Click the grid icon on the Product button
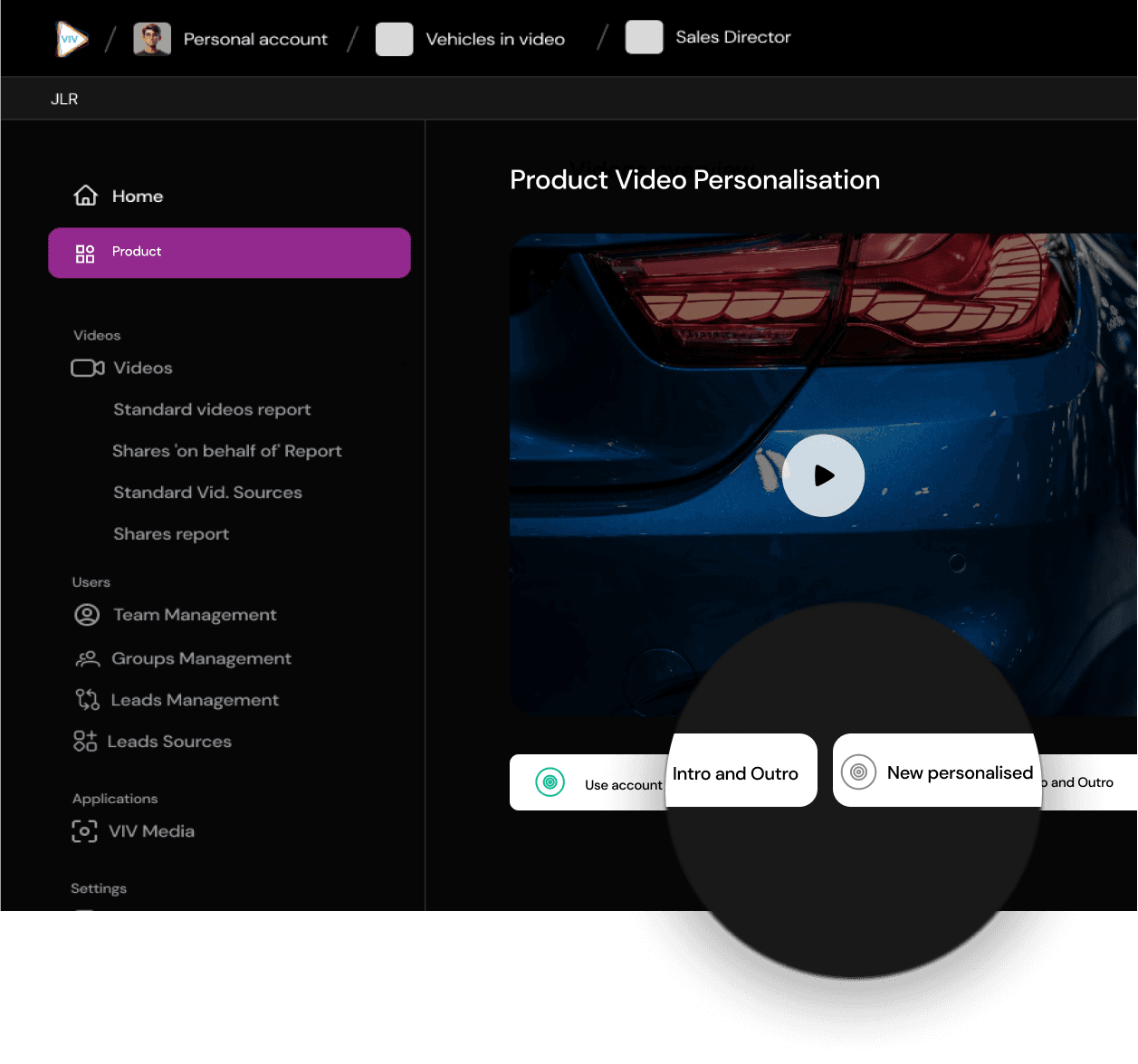 point(85,254)
